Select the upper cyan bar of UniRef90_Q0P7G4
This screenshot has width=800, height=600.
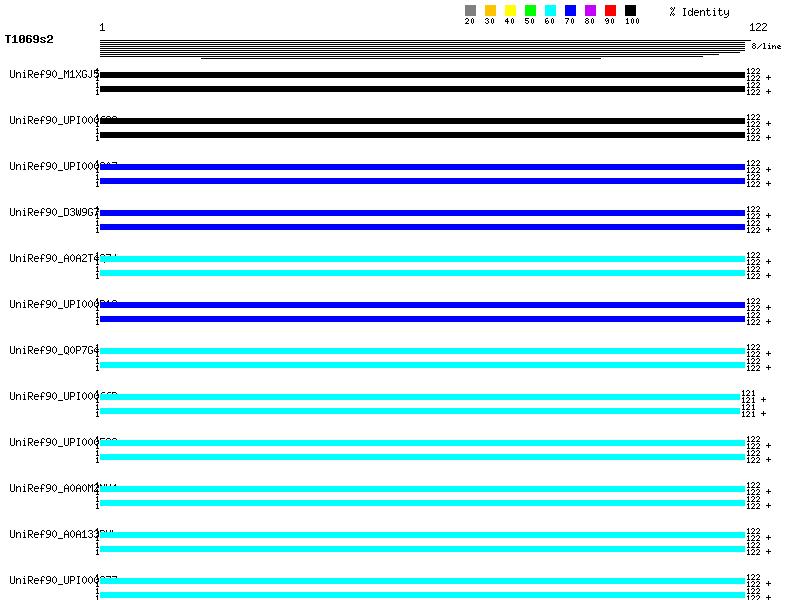[422, 351]
